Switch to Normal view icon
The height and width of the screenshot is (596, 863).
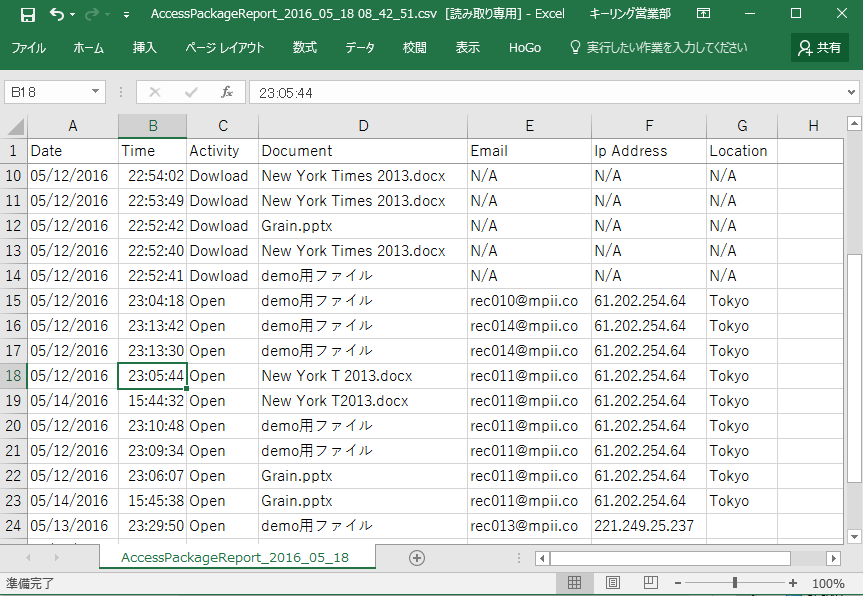(x=575, y=583)
